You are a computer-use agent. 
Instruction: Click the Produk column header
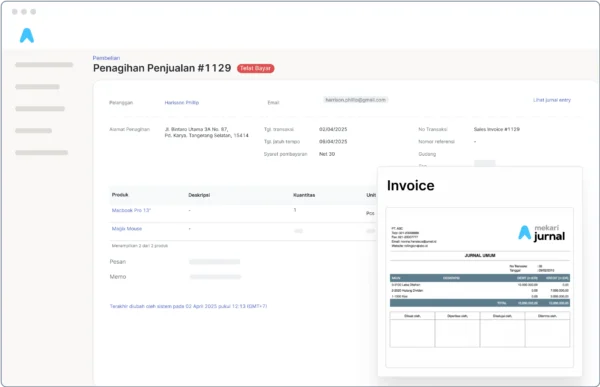pyautogui.click(x=120, y=195)
